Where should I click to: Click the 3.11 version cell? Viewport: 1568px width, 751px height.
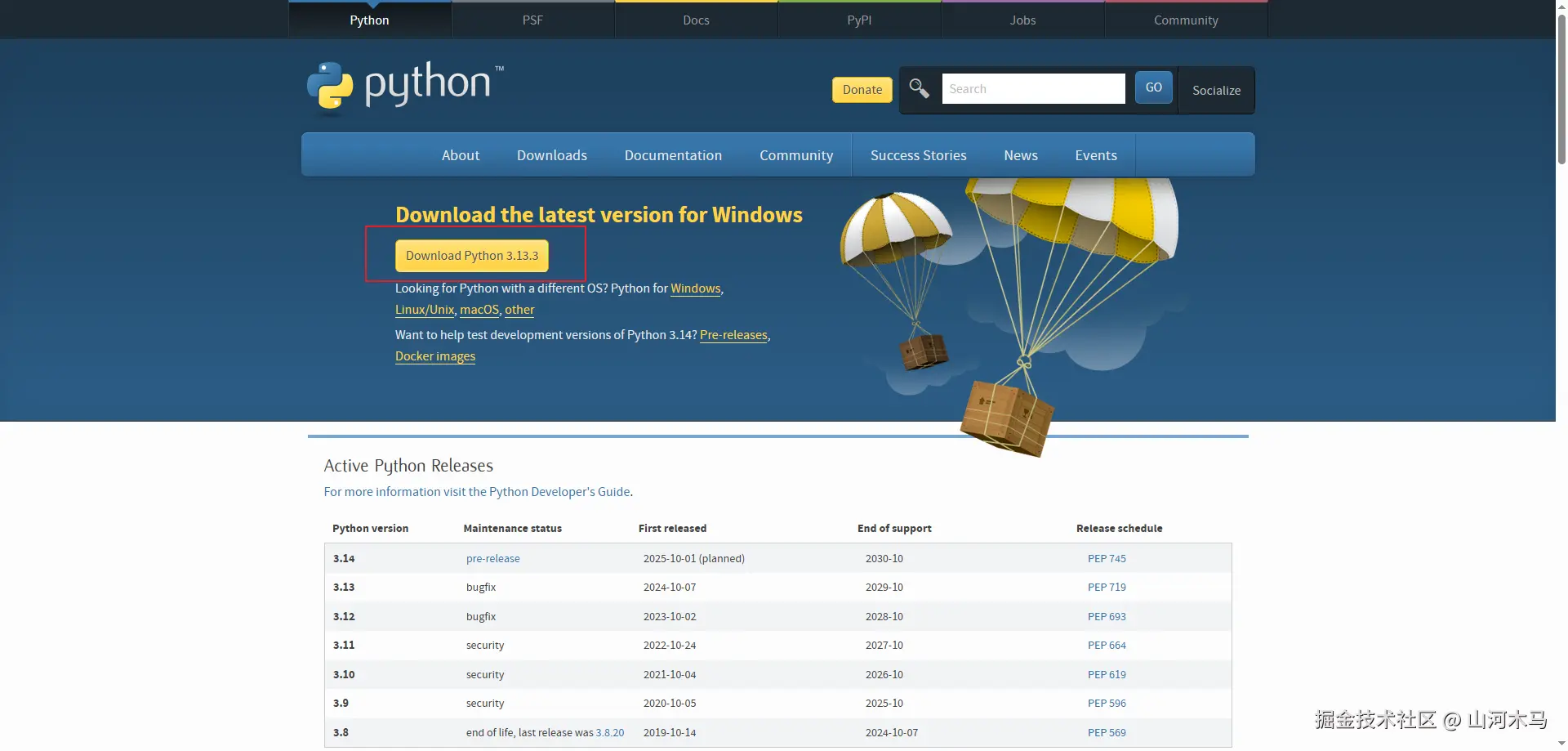[x=344, y=646]
